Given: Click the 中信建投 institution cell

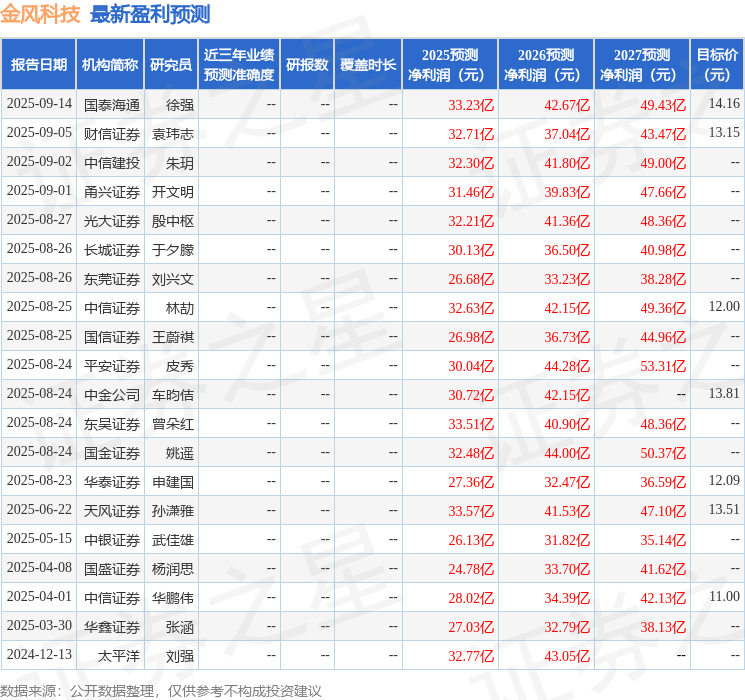Looking at the screenshot, I should coord(112,163).
